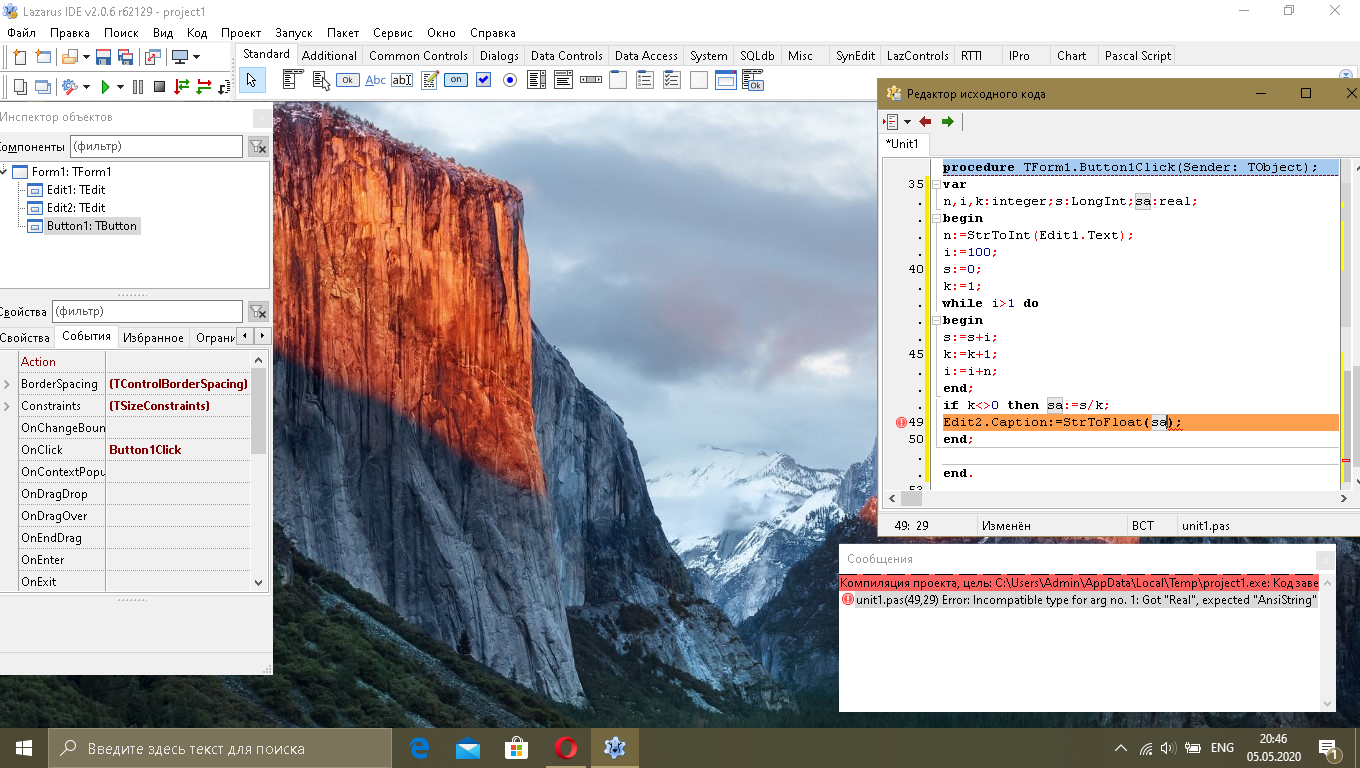Click the build mode gear icon

[x=70, y=87]
